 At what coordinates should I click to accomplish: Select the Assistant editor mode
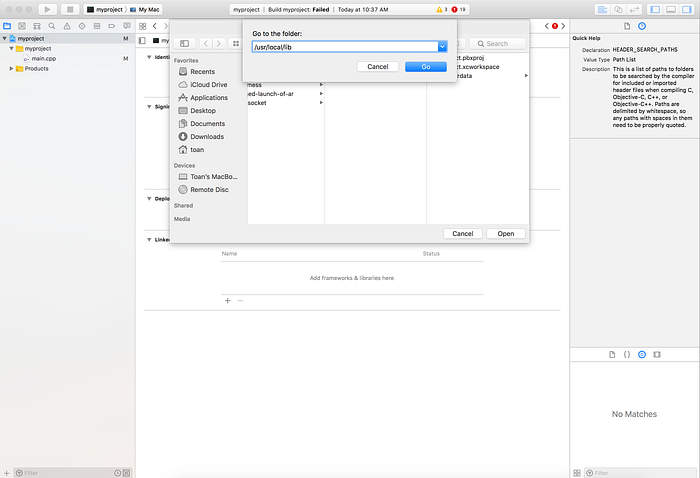pos(618,9)
